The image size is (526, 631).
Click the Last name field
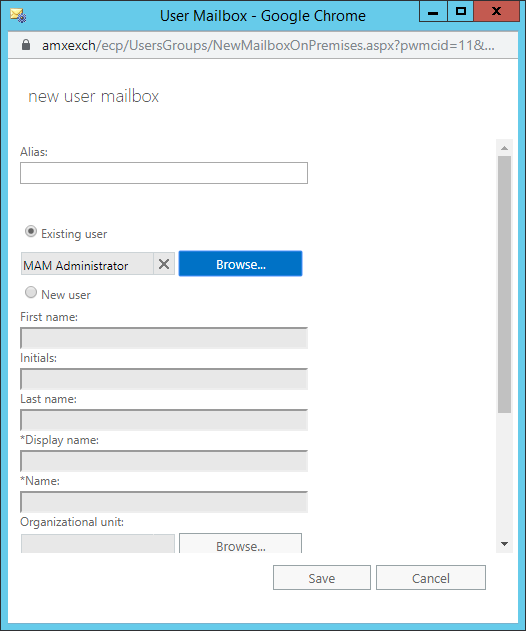coord(164,420)
